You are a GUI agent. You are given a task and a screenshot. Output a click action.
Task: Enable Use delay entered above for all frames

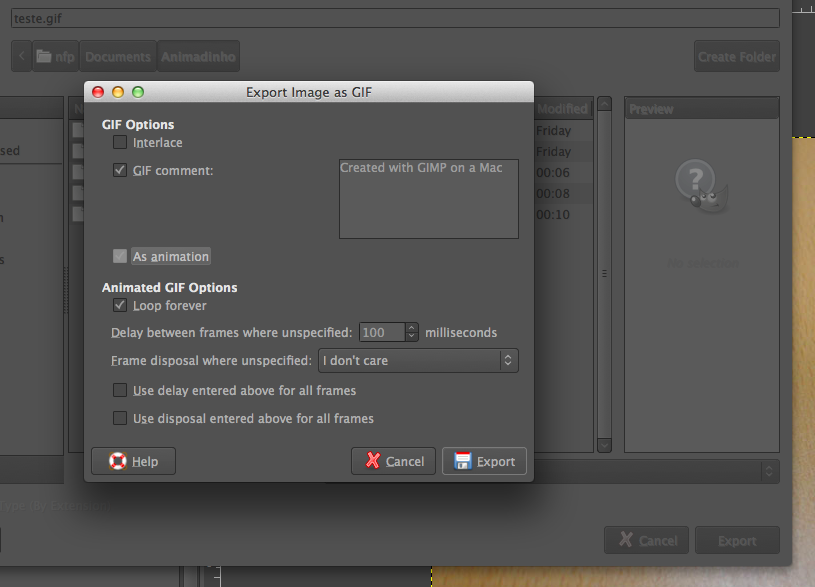[x=121, y=390]
